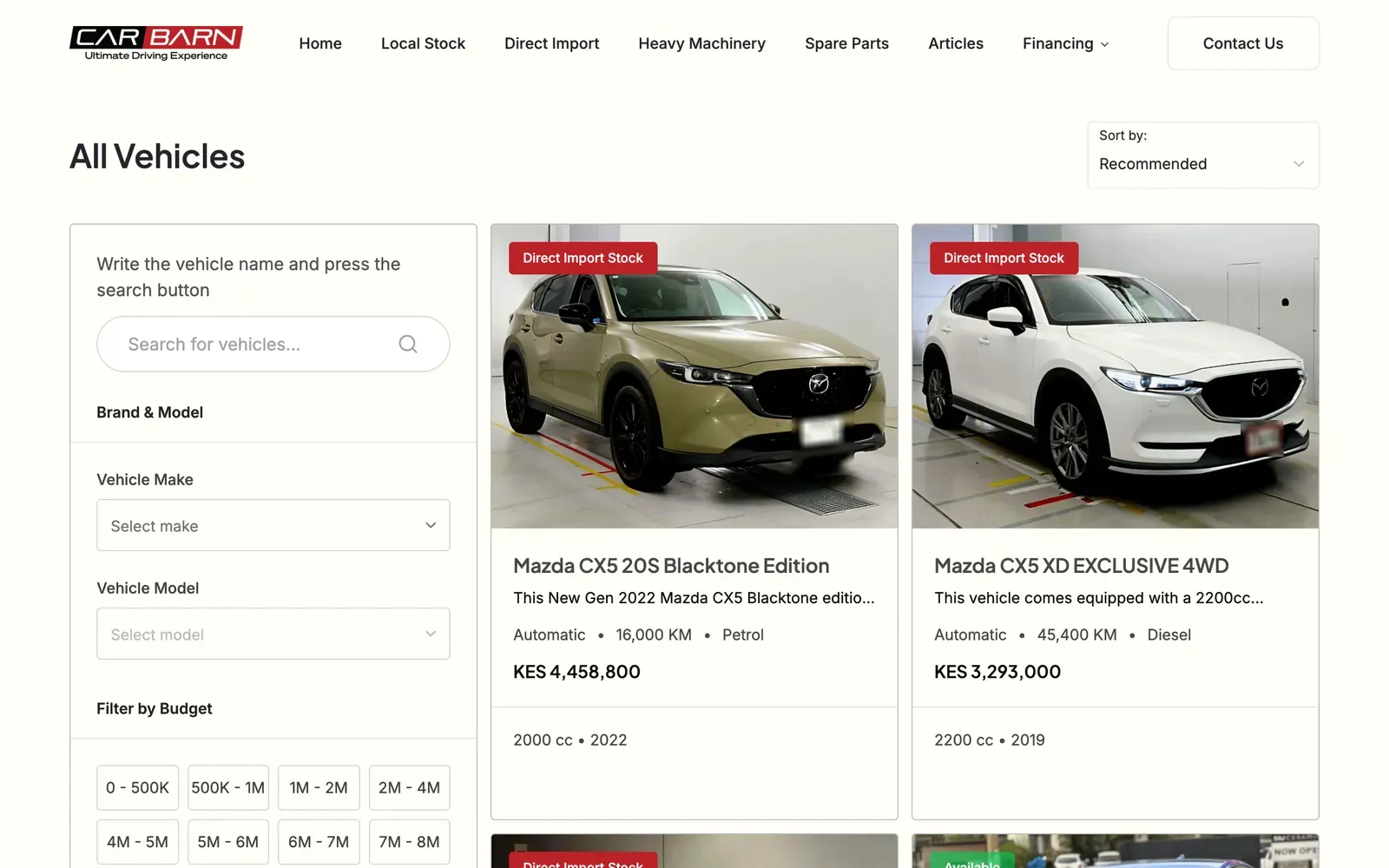Click description 'This New Gen 2022 Mazda CX5 Blacktone editio...'
Image resolution: width=1389 pixels, height=868 pixels.
[694, 598]
